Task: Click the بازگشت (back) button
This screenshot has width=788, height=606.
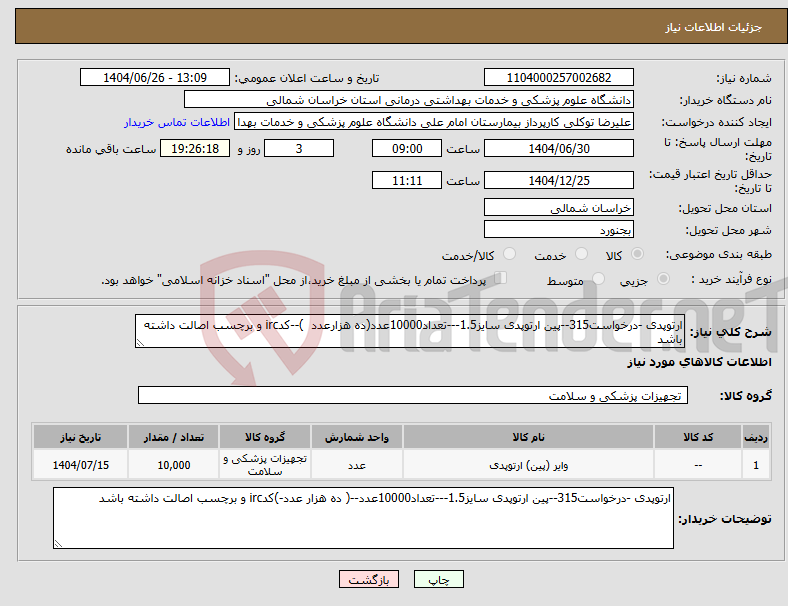Action: pyautogui.click(x=369, y=579)
